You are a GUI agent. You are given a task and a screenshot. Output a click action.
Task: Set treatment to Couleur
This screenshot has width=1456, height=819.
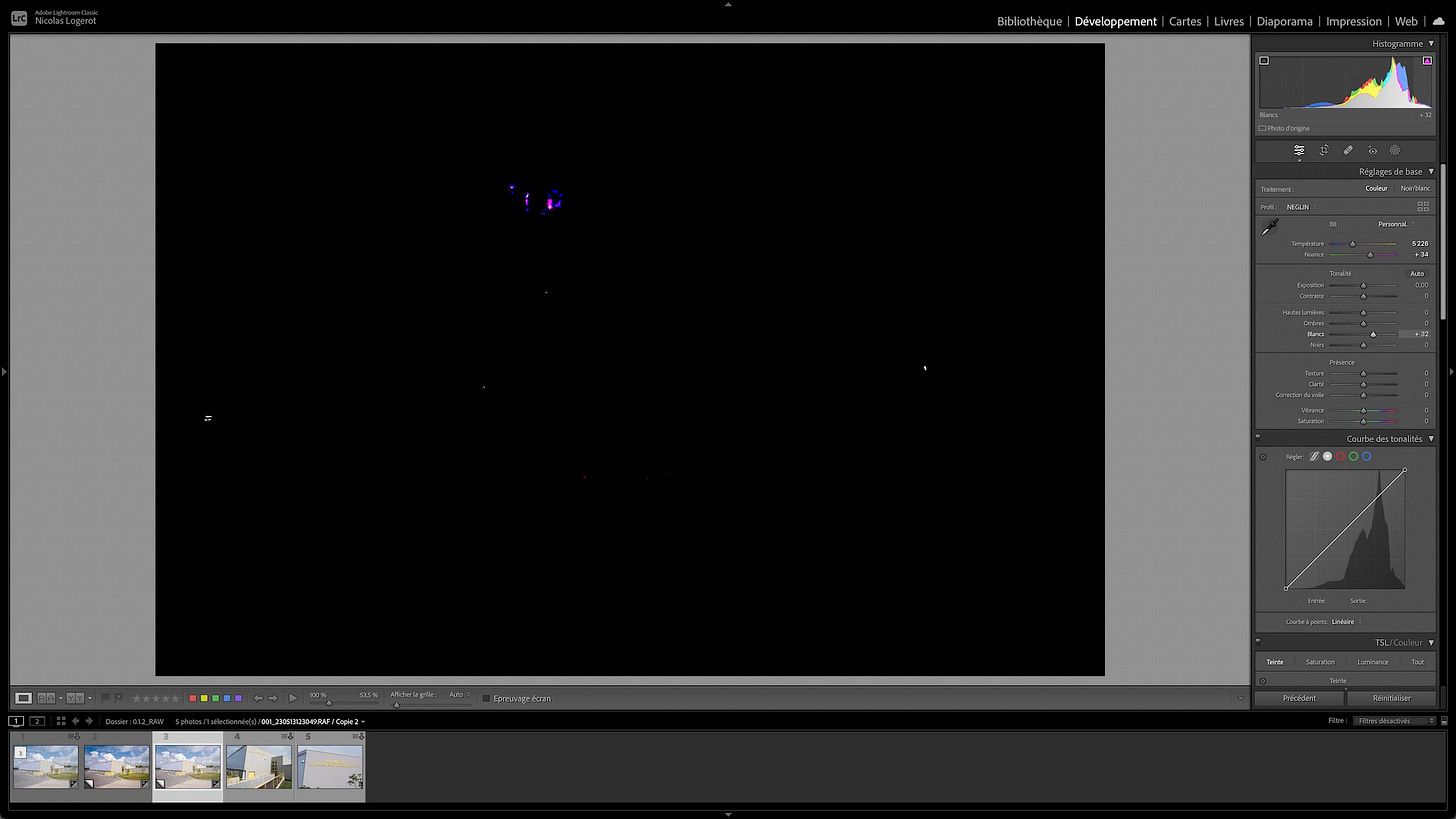tap(1377, 188)
